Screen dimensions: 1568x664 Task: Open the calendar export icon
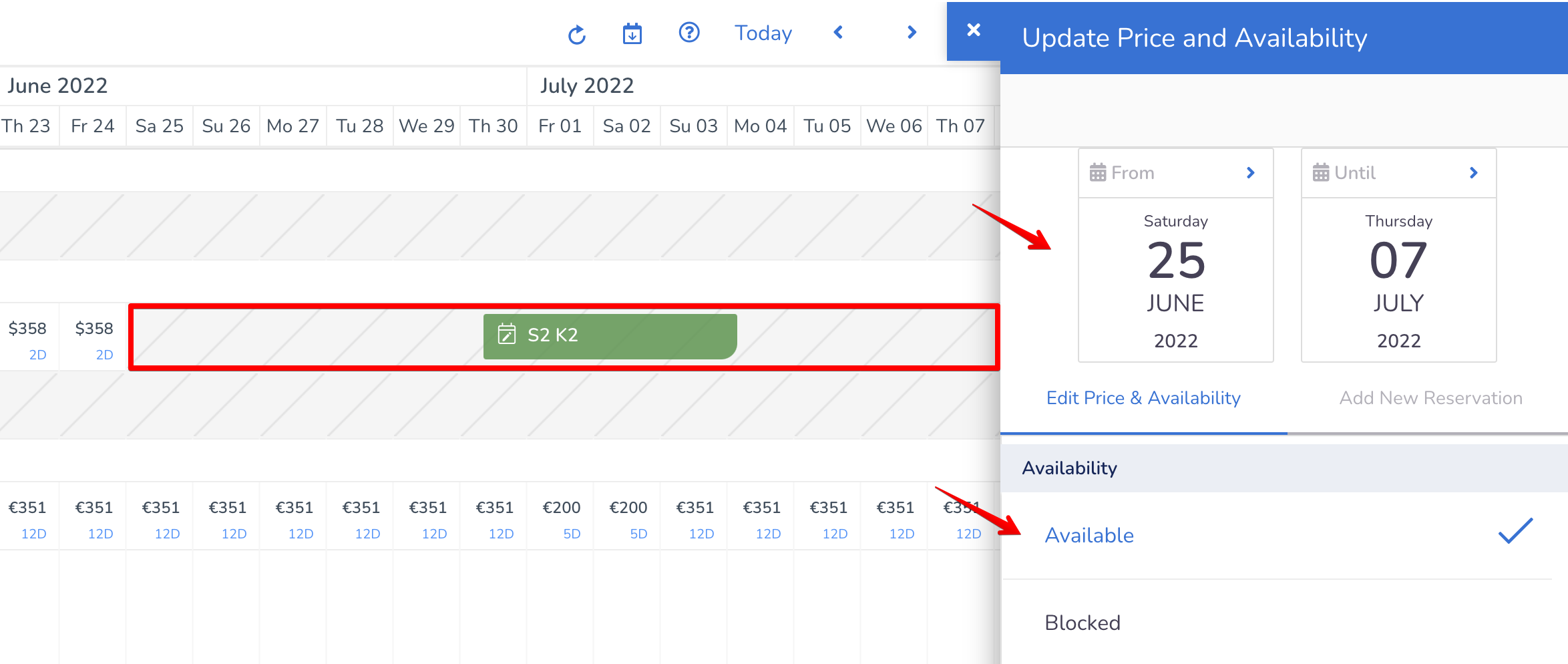[632, 33]
